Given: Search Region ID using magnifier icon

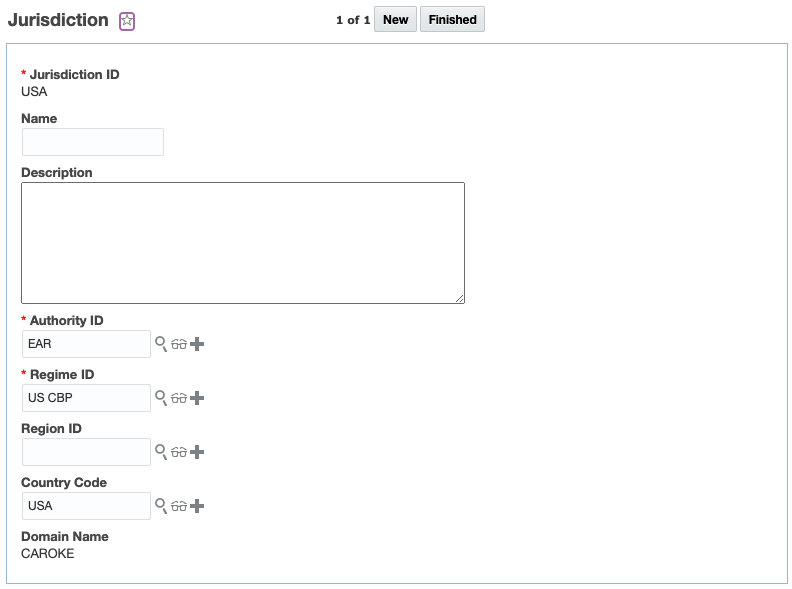Looking at the screenshot, I should pyautogui.click(x=160, y=452).
